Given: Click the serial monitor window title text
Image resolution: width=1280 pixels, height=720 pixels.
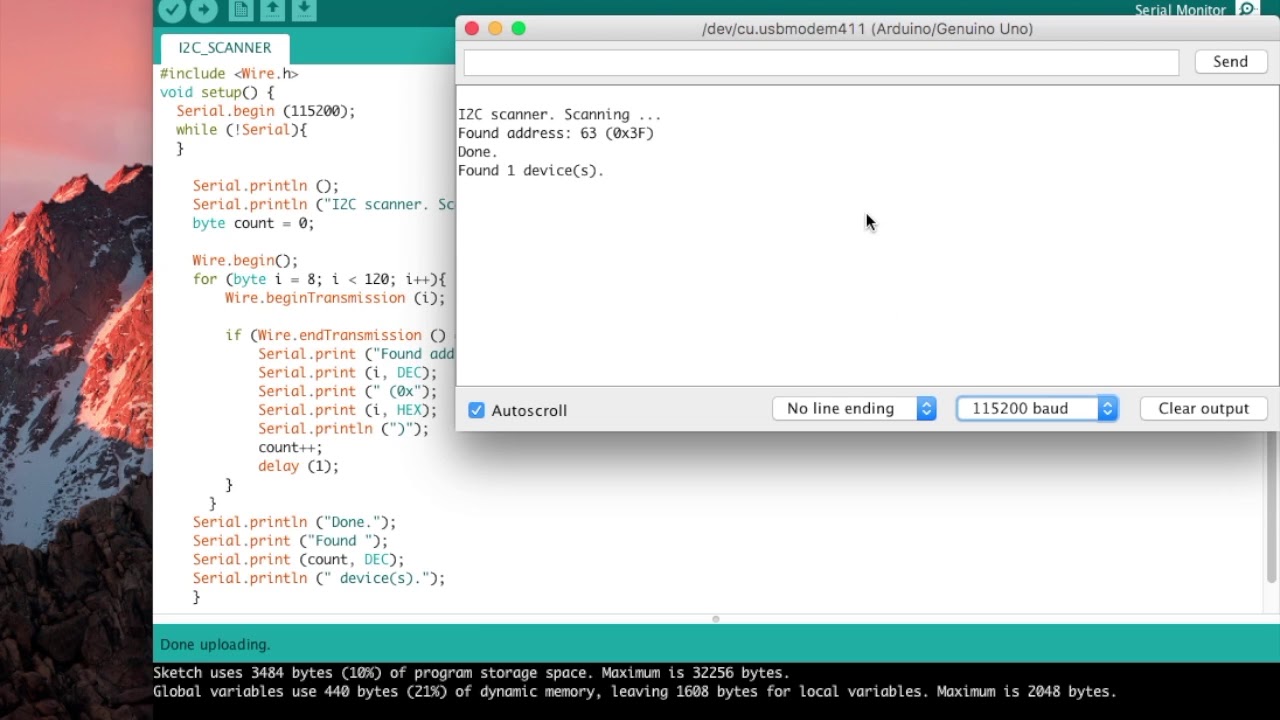Looking at the screenshot, I should coord(867,29).
